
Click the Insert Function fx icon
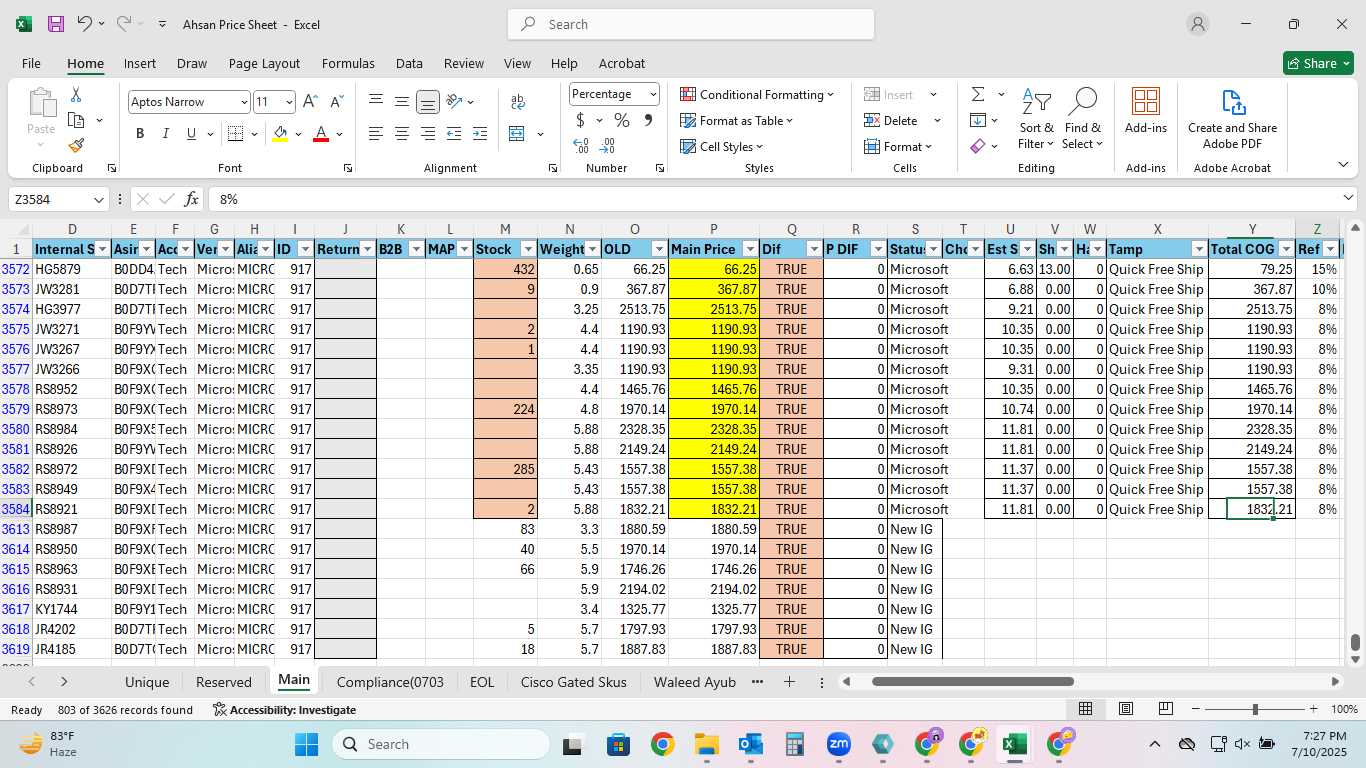tap(192, 199)
